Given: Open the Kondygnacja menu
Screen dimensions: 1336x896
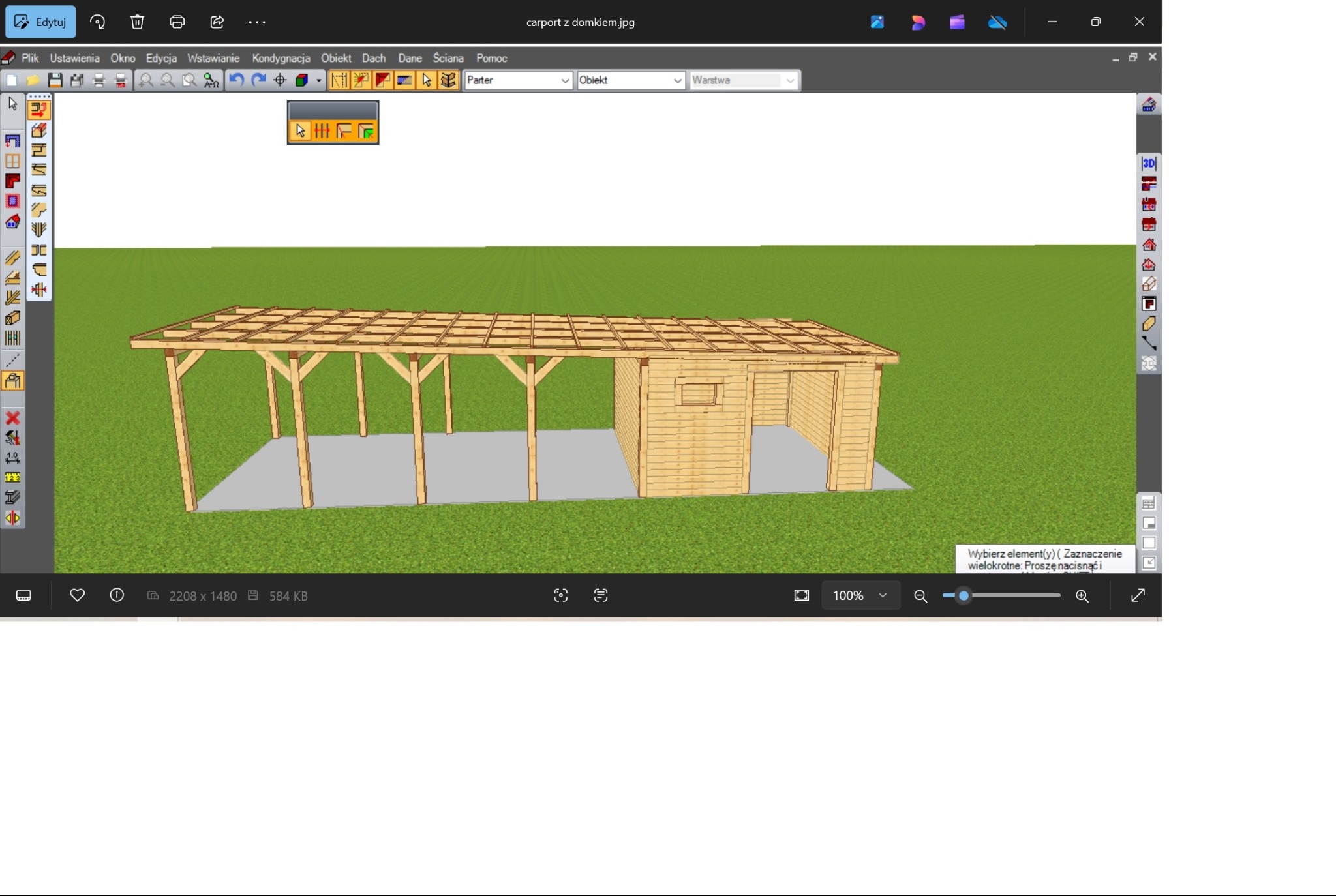Looking at the screenshot, I should point(281,58).
